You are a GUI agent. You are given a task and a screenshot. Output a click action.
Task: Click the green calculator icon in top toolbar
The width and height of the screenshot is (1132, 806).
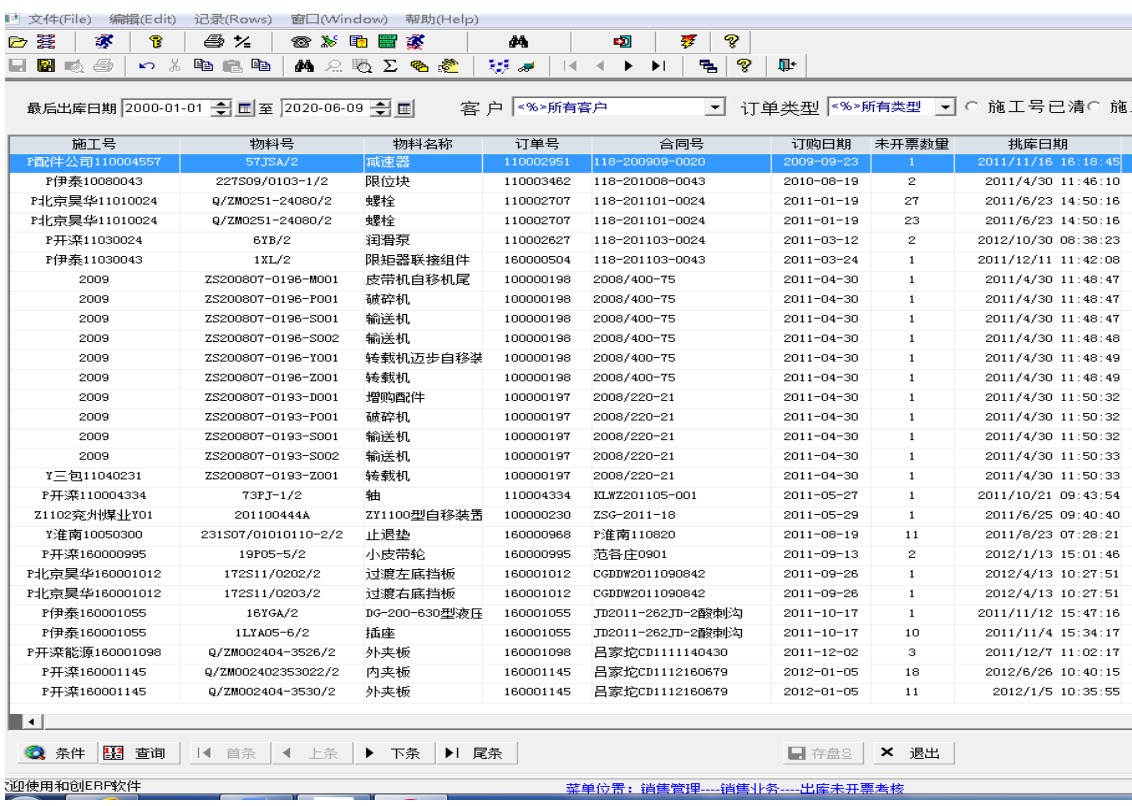point(387,42)
